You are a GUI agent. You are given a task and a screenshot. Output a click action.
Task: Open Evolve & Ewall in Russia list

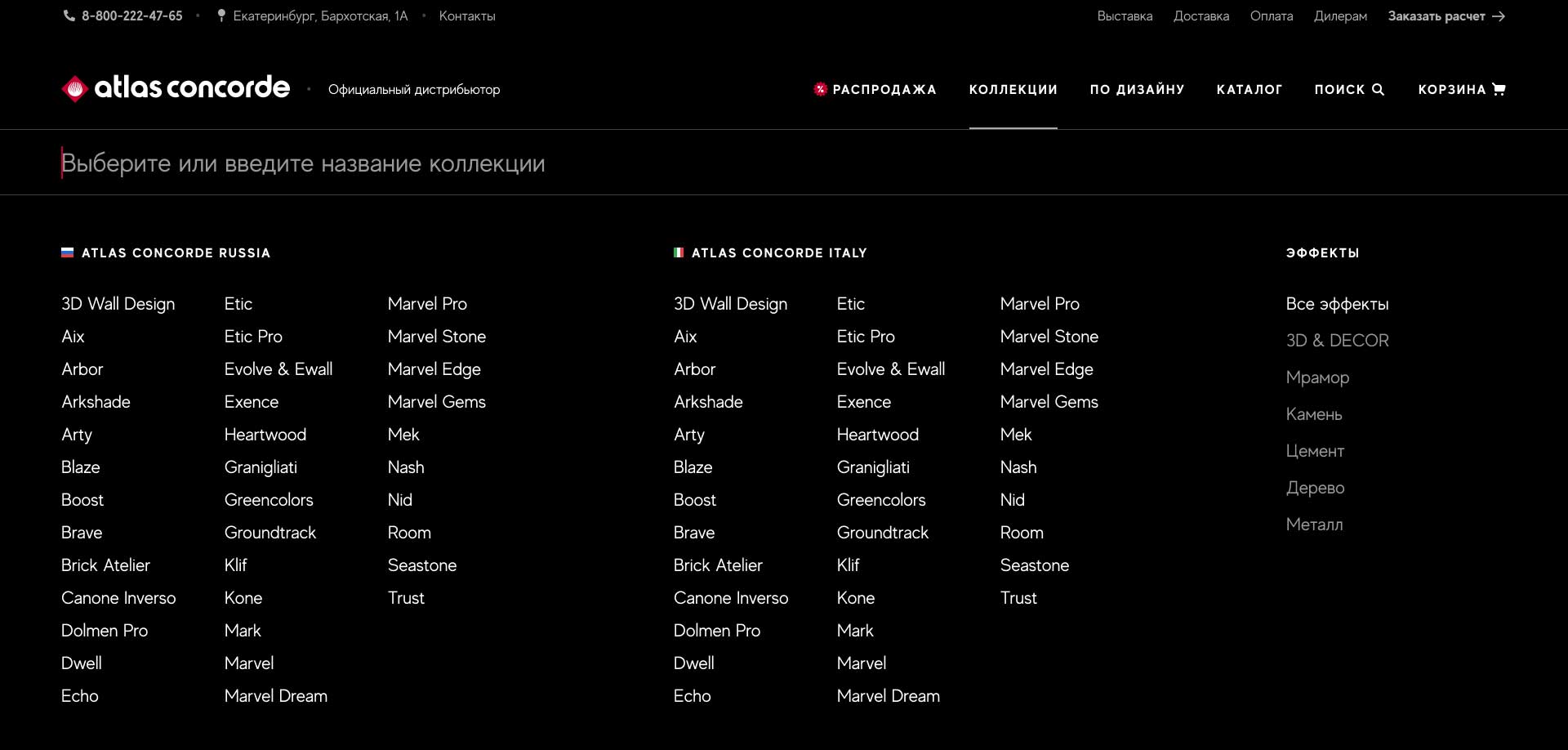(x=278, y=369)
